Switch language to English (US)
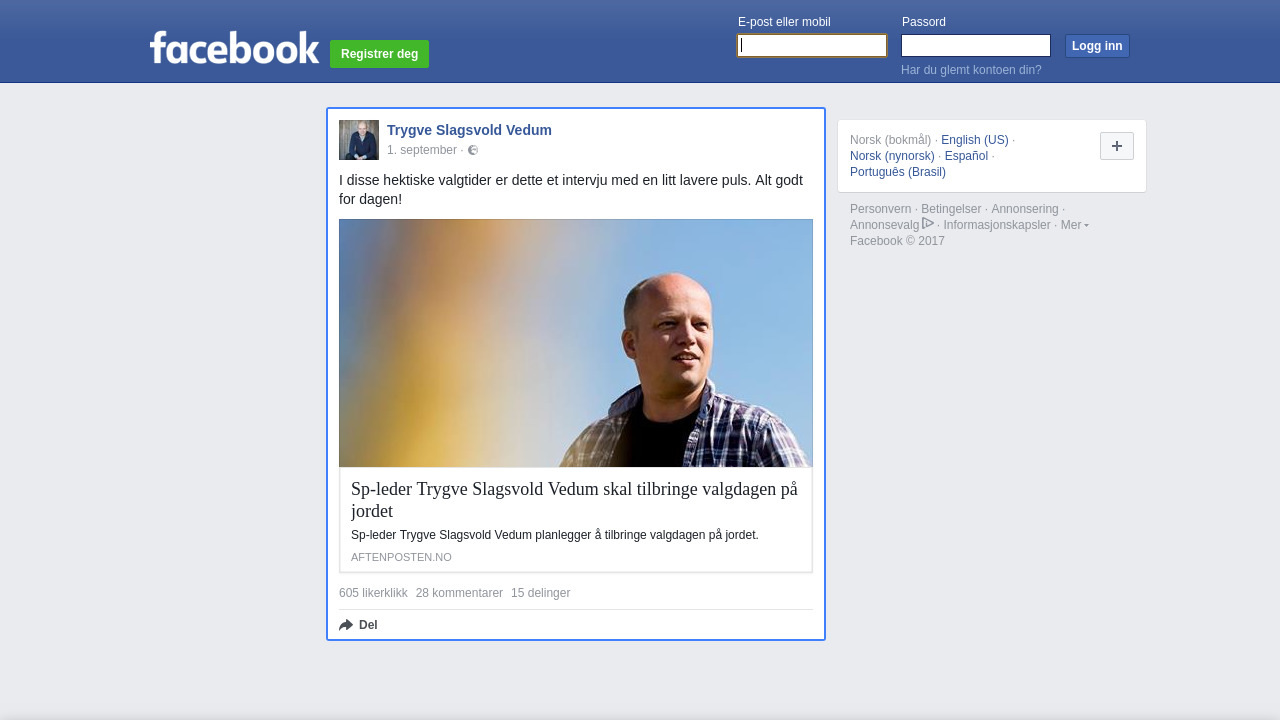 point(975,140)
